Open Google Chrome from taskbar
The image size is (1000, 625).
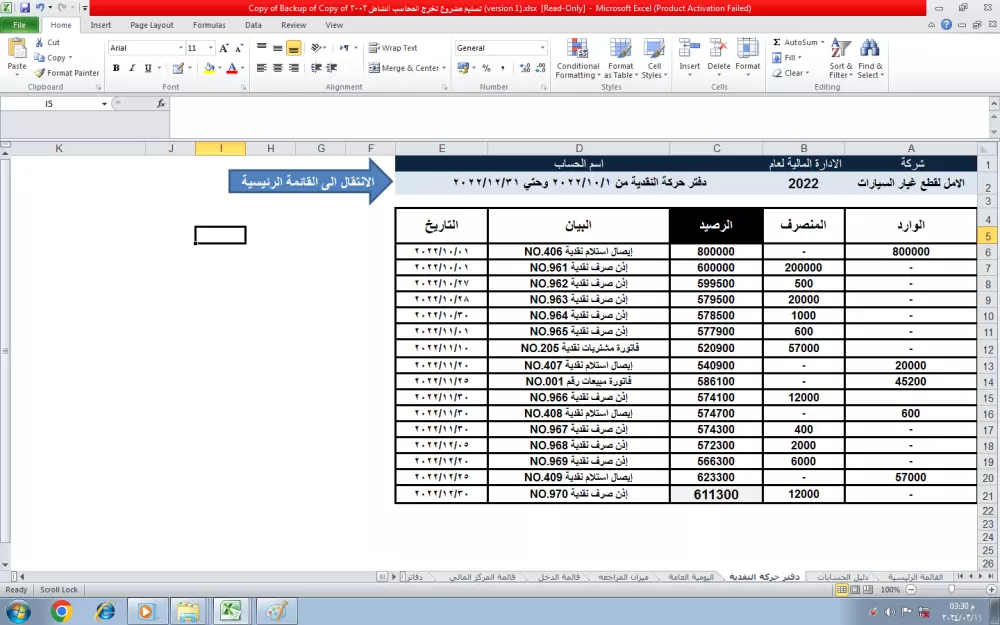point(61,612)
